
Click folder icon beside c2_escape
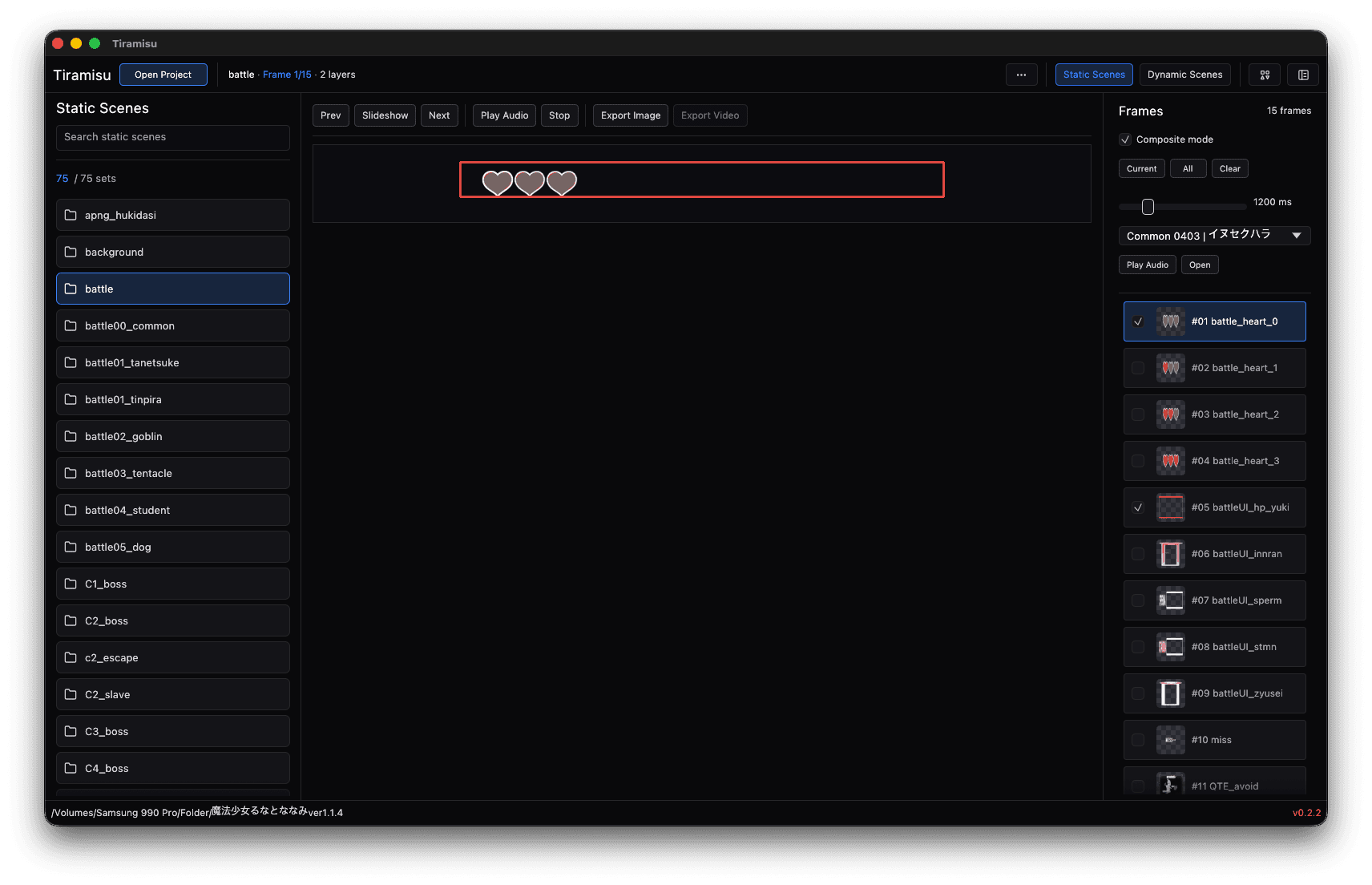coord(71,657)
